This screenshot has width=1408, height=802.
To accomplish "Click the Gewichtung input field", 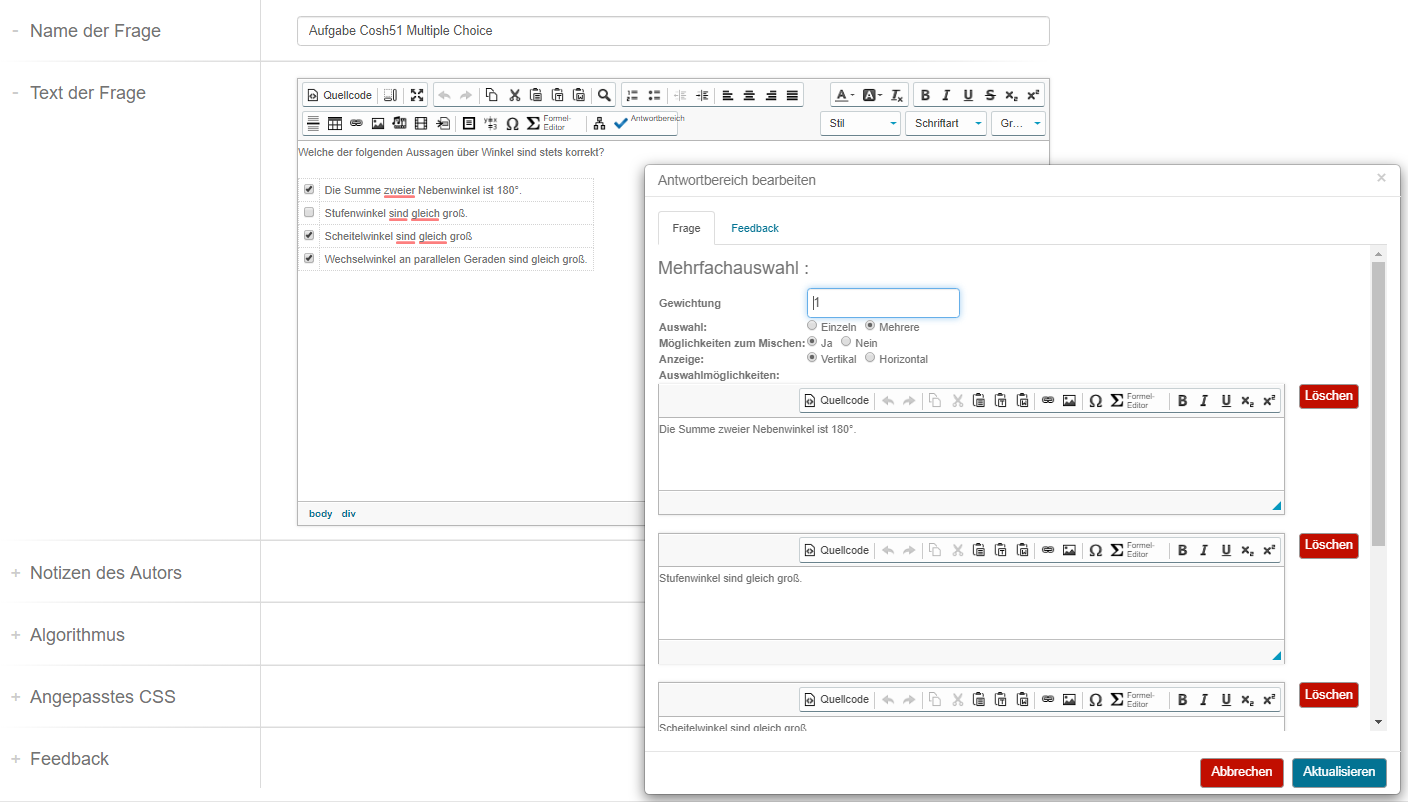I will tap(883, 303).
